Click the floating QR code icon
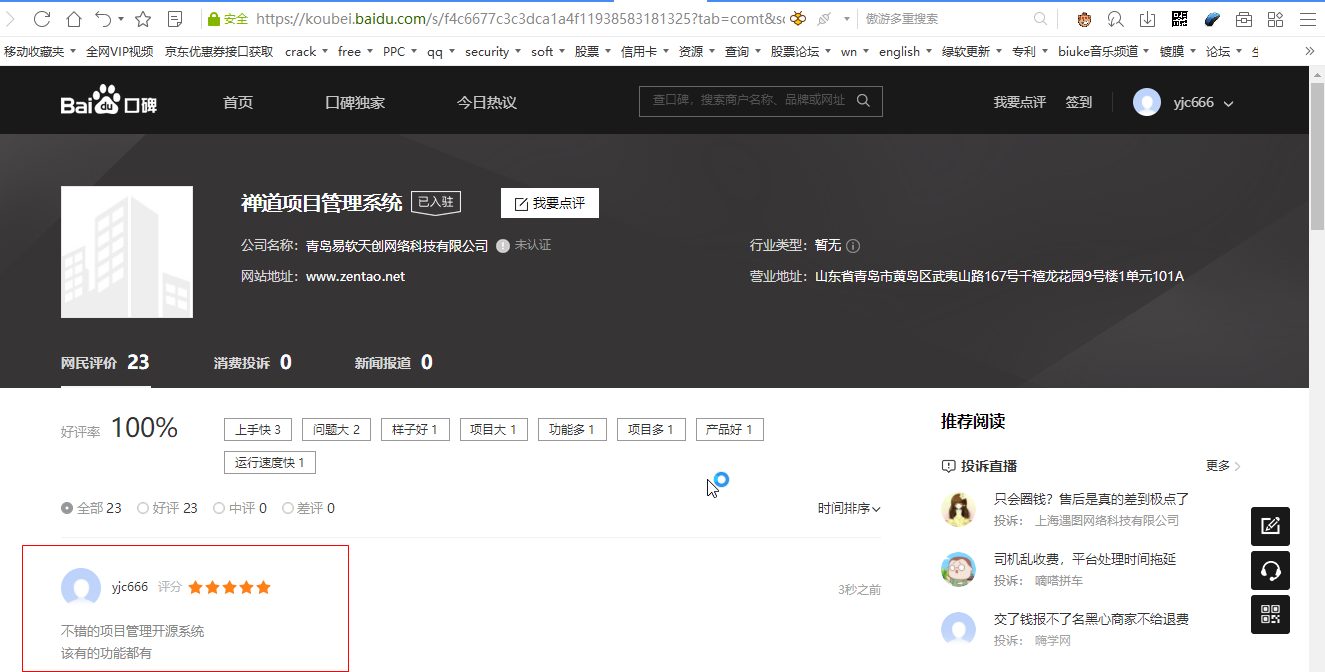1325x672 pixels. click(x=1271, y=614)
